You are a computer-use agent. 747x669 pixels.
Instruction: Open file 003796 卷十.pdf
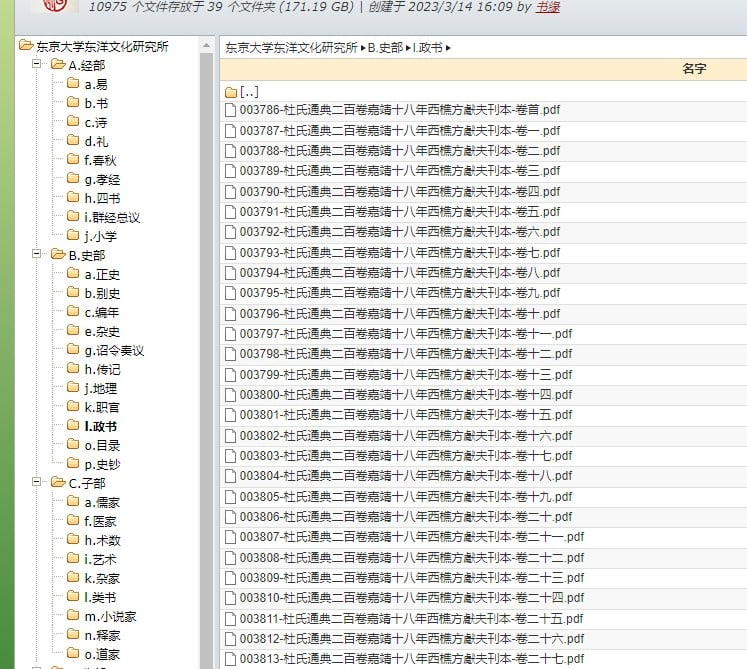(x=400, y=314)
